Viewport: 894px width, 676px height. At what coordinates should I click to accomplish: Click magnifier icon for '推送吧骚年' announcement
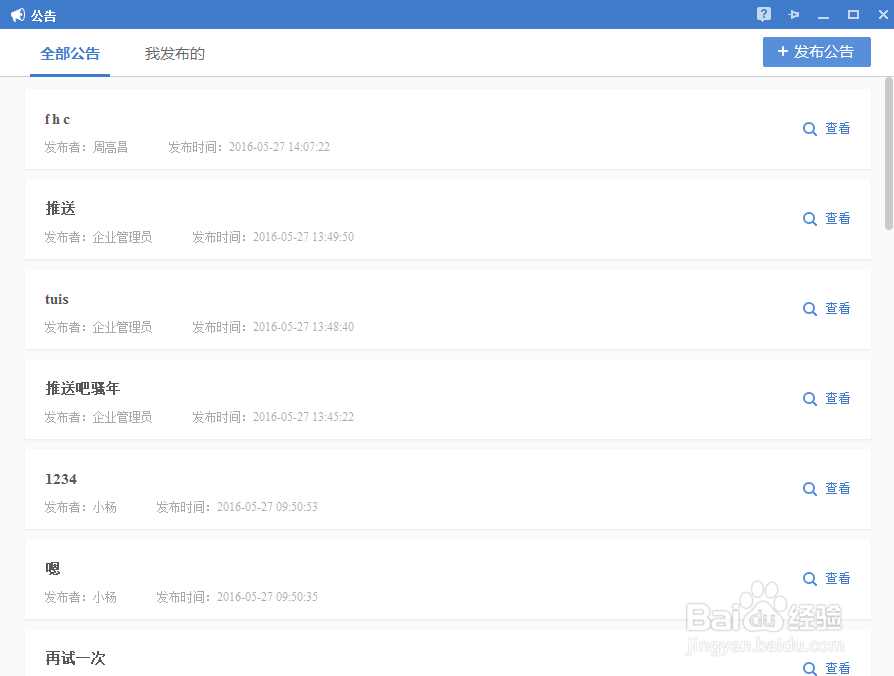(x=810, y=399)
